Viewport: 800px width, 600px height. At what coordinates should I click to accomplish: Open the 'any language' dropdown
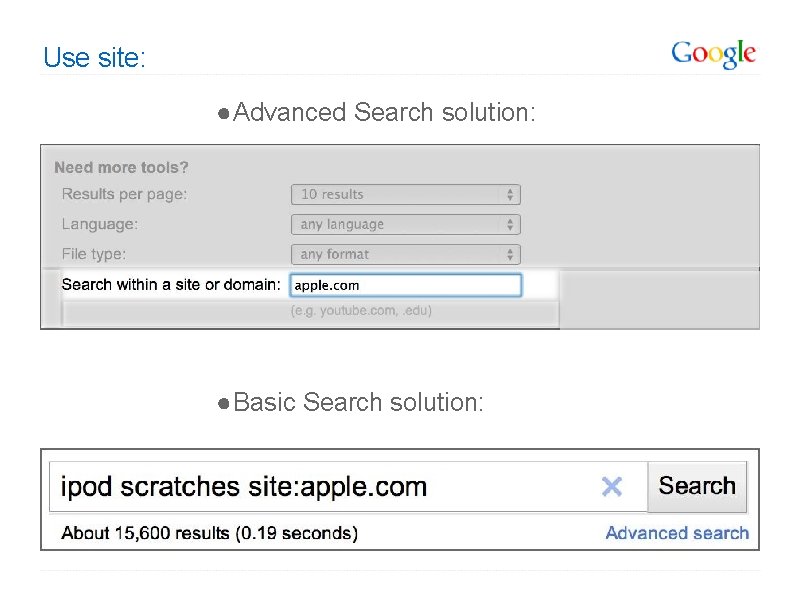coord(405,225)
